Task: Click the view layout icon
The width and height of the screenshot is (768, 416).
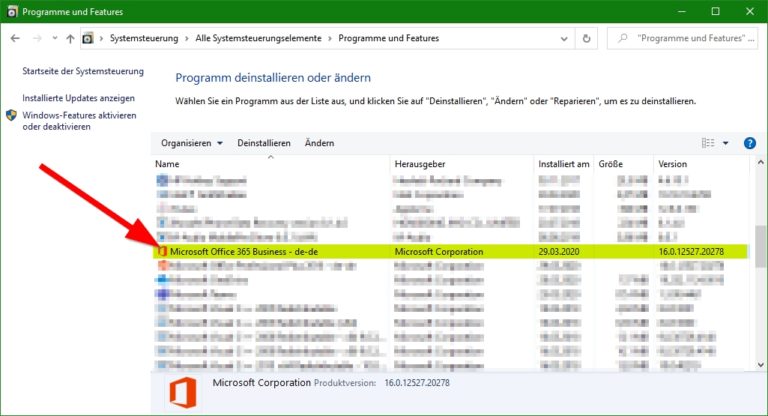Action: (708, 143)
